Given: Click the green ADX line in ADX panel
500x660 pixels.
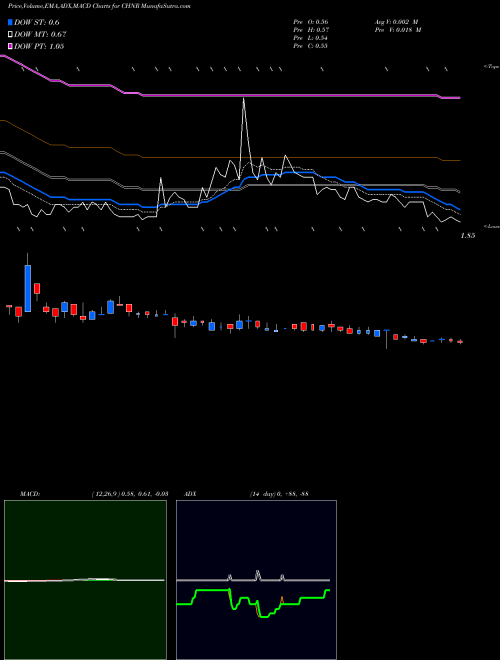Looking at the screenshot, I should pos(253,602).
